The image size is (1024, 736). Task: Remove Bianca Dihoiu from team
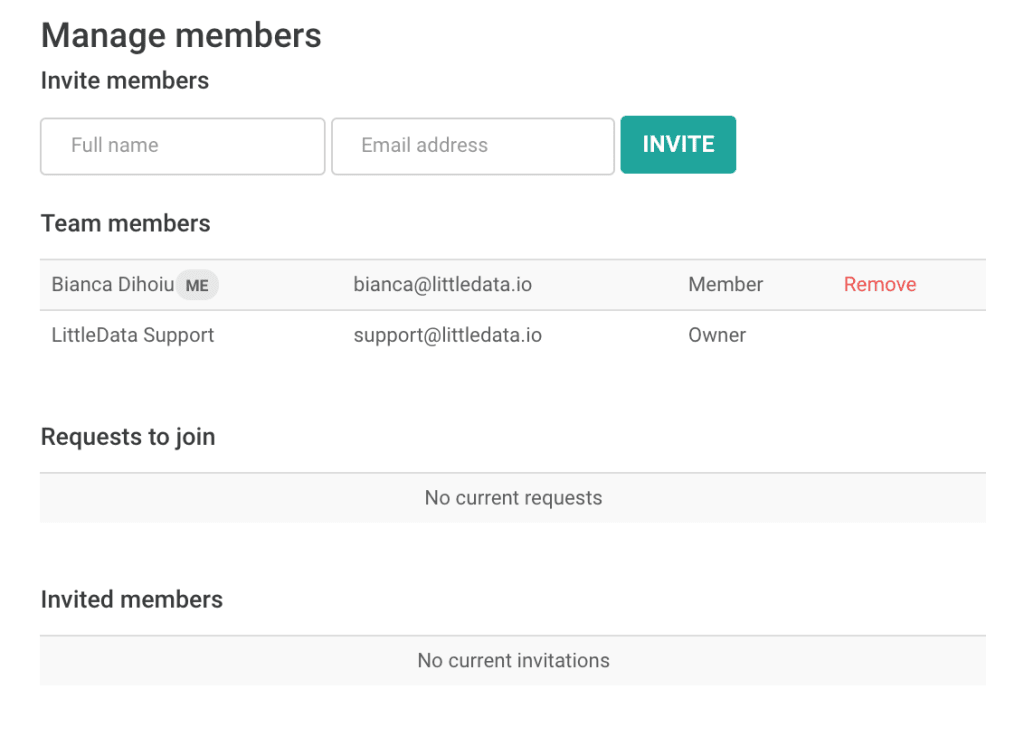tap(880, 285)
